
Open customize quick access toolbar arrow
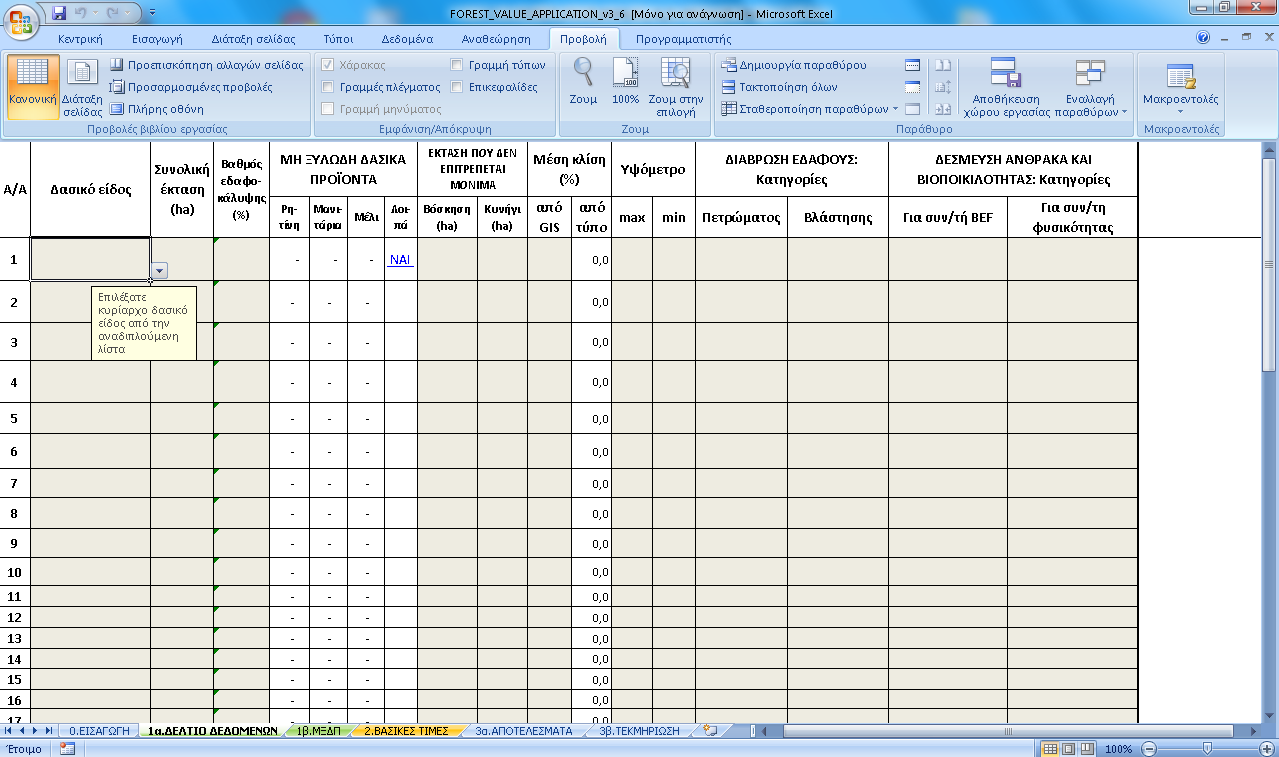coord(152,14)
